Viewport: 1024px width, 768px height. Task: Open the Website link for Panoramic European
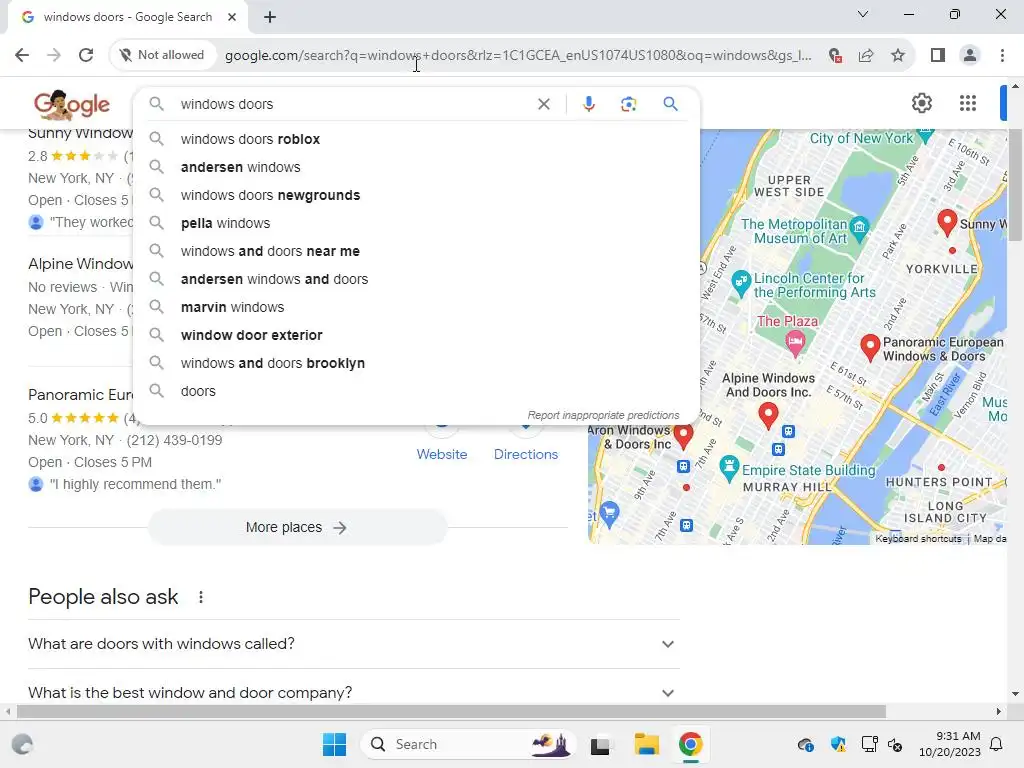click(442, 454)
